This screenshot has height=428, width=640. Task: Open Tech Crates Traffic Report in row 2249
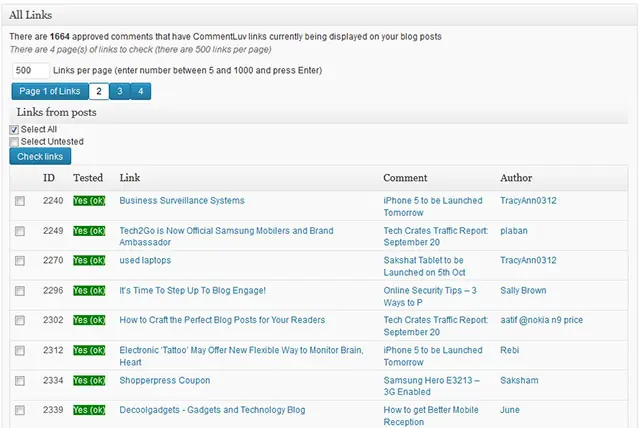tap(436, 236)
